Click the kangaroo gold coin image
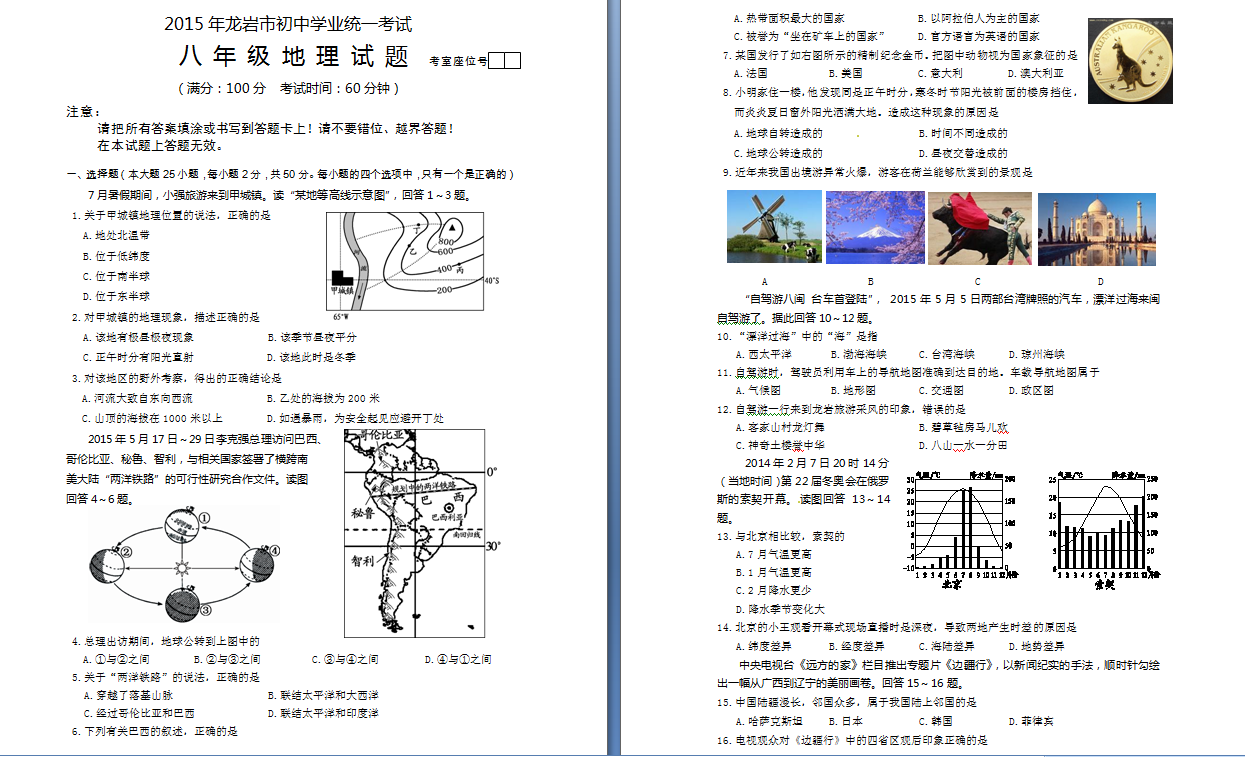1245x757 pixels. [x=1130, y=61]
